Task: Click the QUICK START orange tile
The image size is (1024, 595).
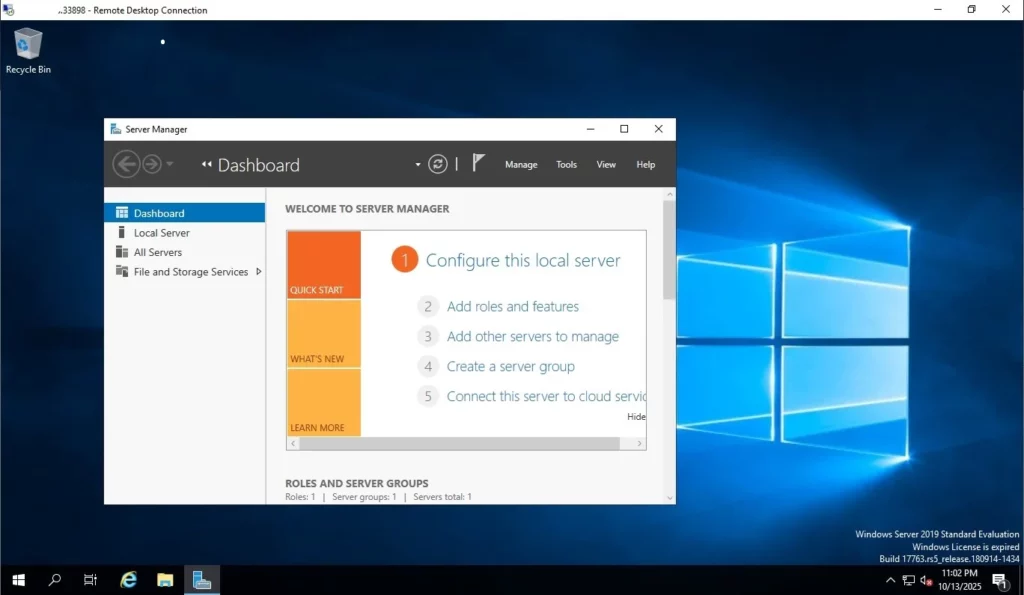Action: [323, 263]
